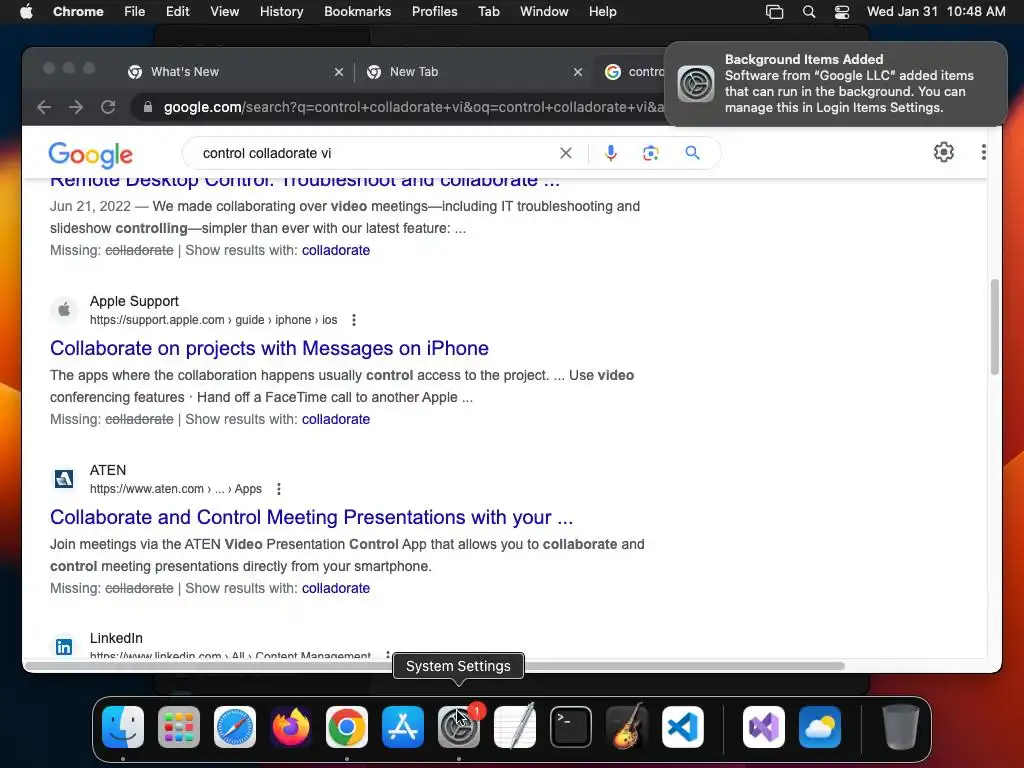This screenshot has height=768, width=1024.
Task: Open Google vertical dots menu at right
Action: [x=984, y=152]
